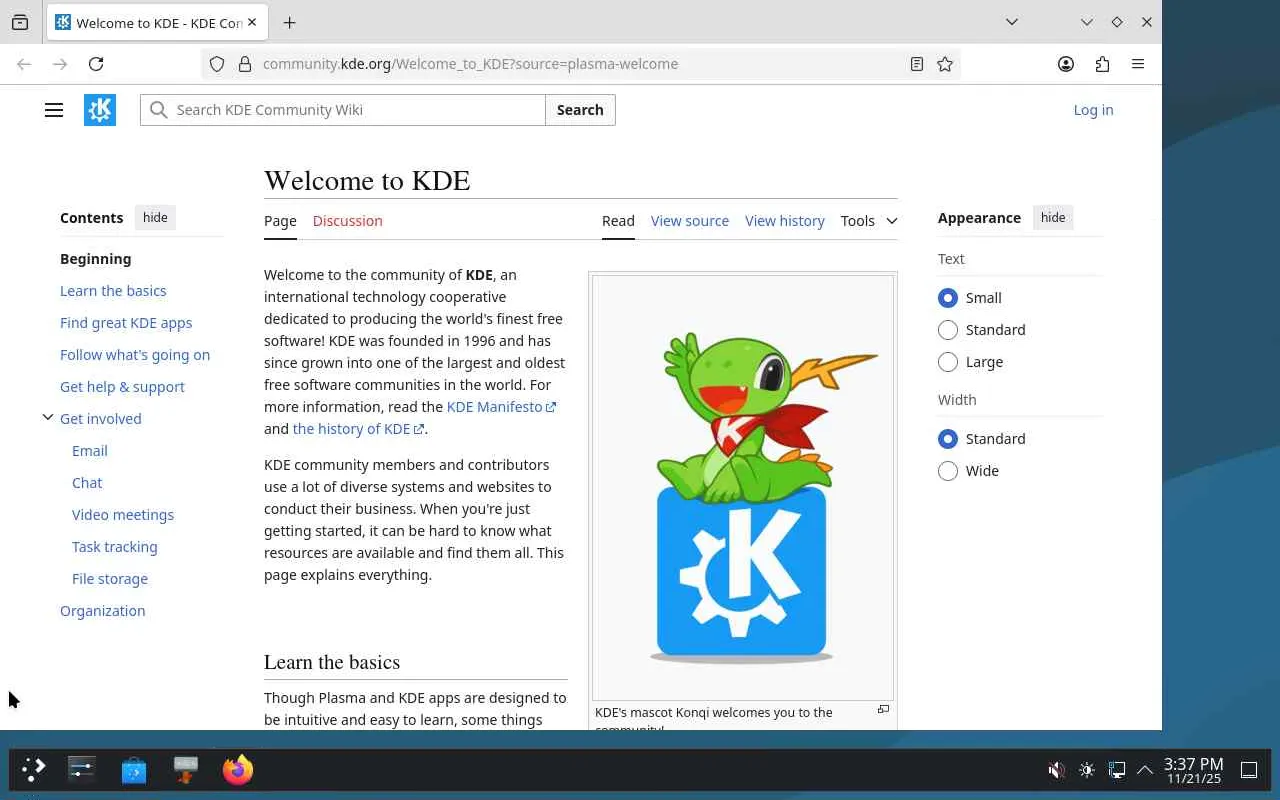This screenshot has width=1280, height=800.
Task: Collapse the Get involved section in Contents
Action: tap(47, 418)
